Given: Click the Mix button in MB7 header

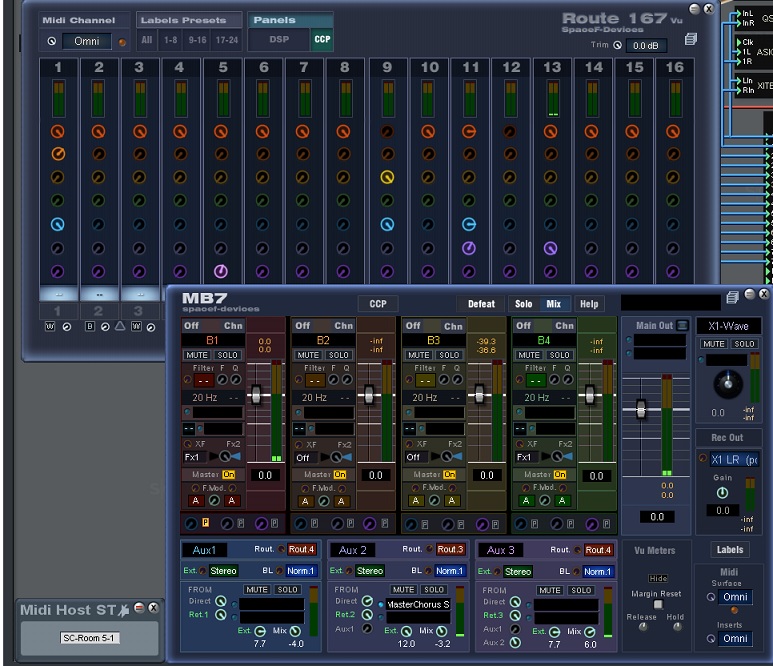Looking at the screenshot, I should pos(554,304).
